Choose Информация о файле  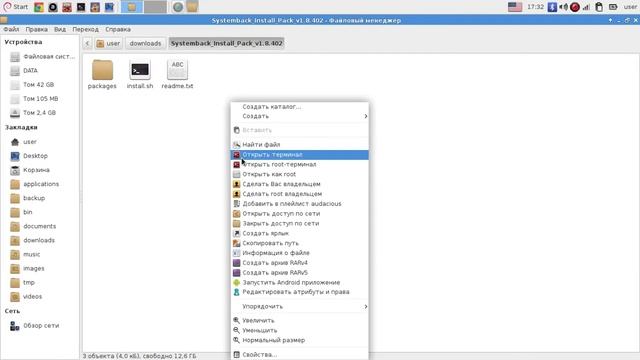click(x=300, y=253)
